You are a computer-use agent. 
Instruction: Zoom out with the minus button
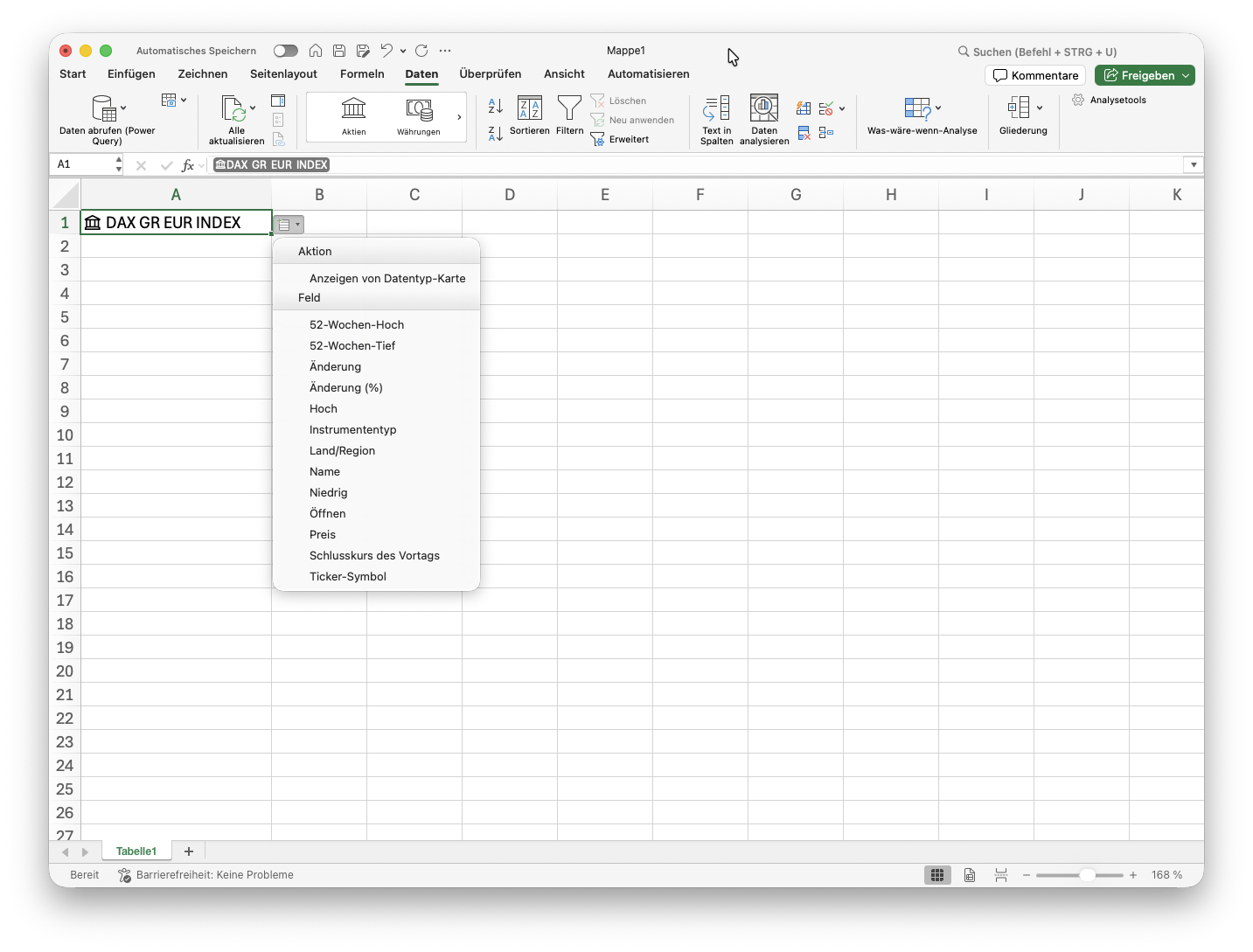point(1027,875)
